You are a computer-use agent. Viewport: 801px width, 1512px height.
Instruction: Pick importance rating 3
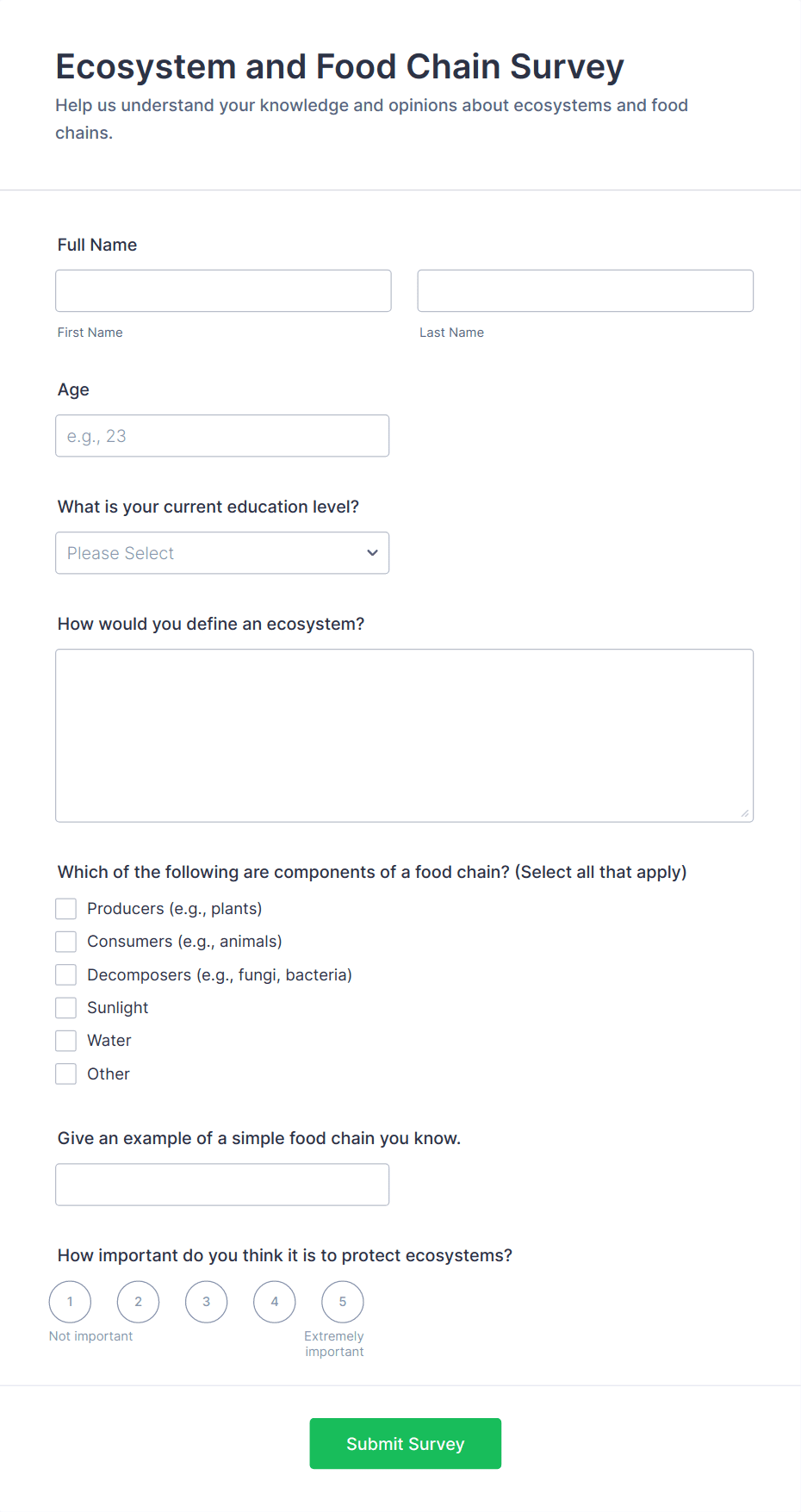coord(206,1302)
